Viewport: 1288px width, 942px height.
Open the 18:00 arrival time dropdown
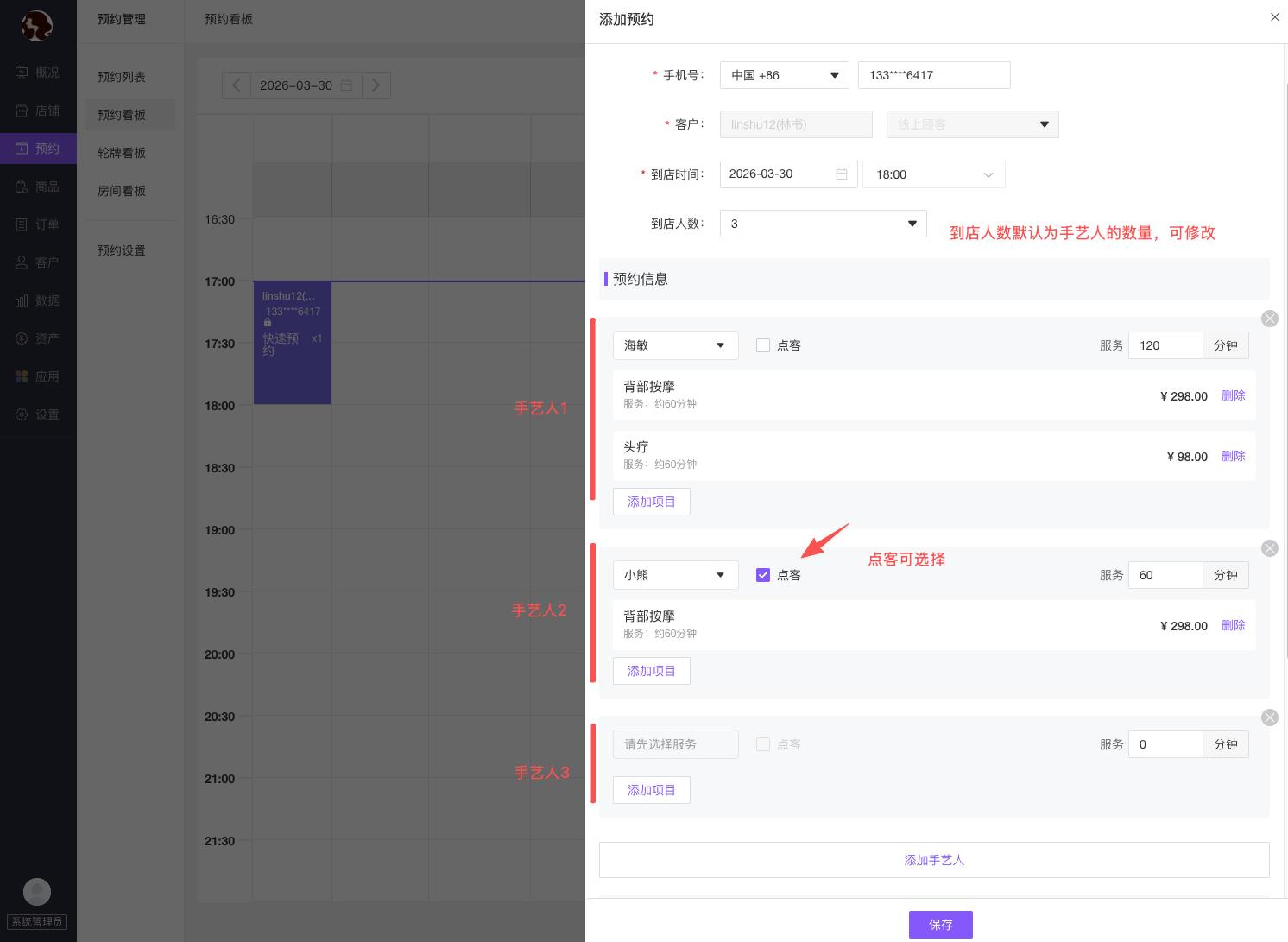tap(933, 174)
